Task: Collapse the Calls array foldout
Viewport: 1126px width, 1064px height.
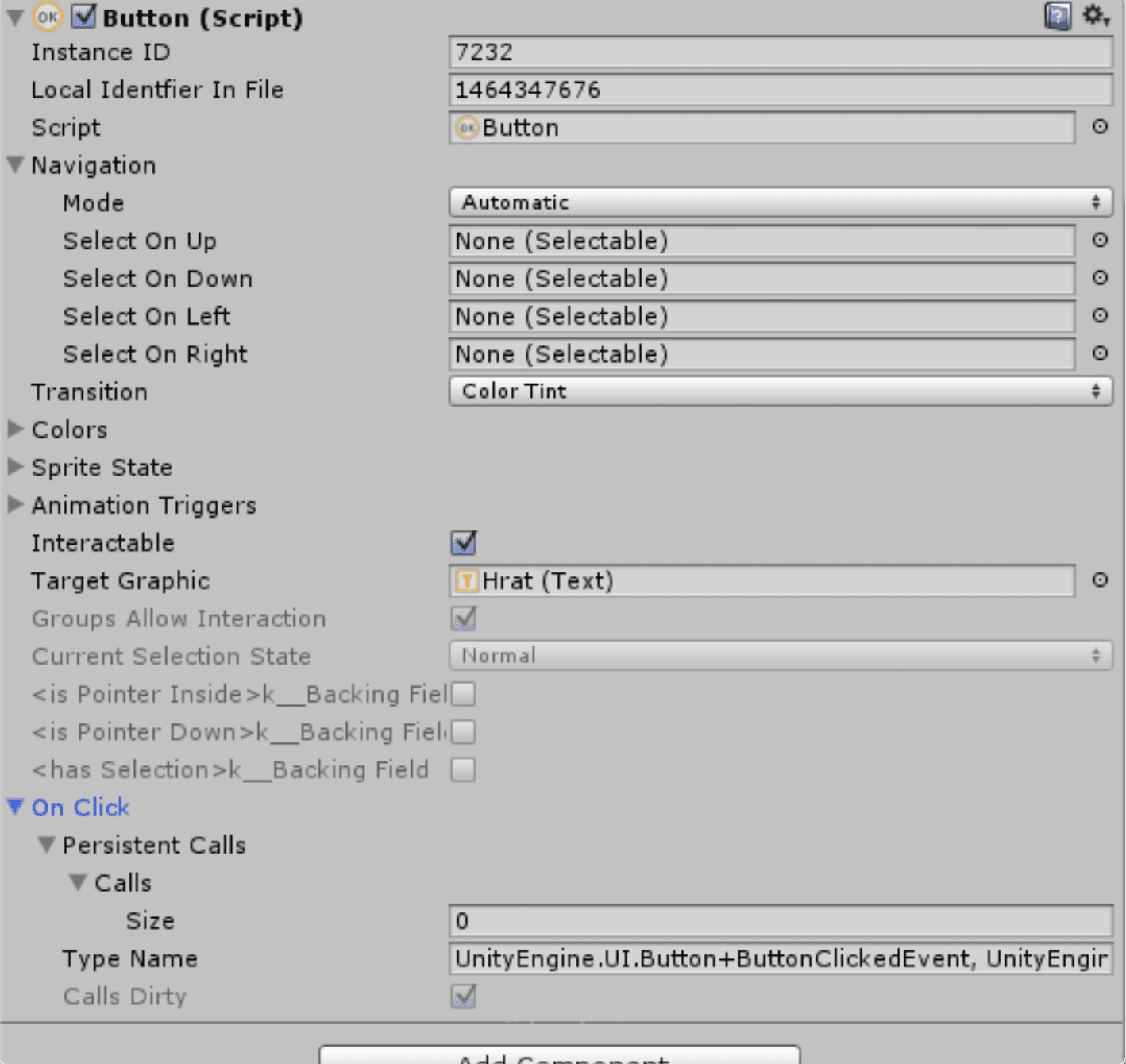Action: click(78, 883)
